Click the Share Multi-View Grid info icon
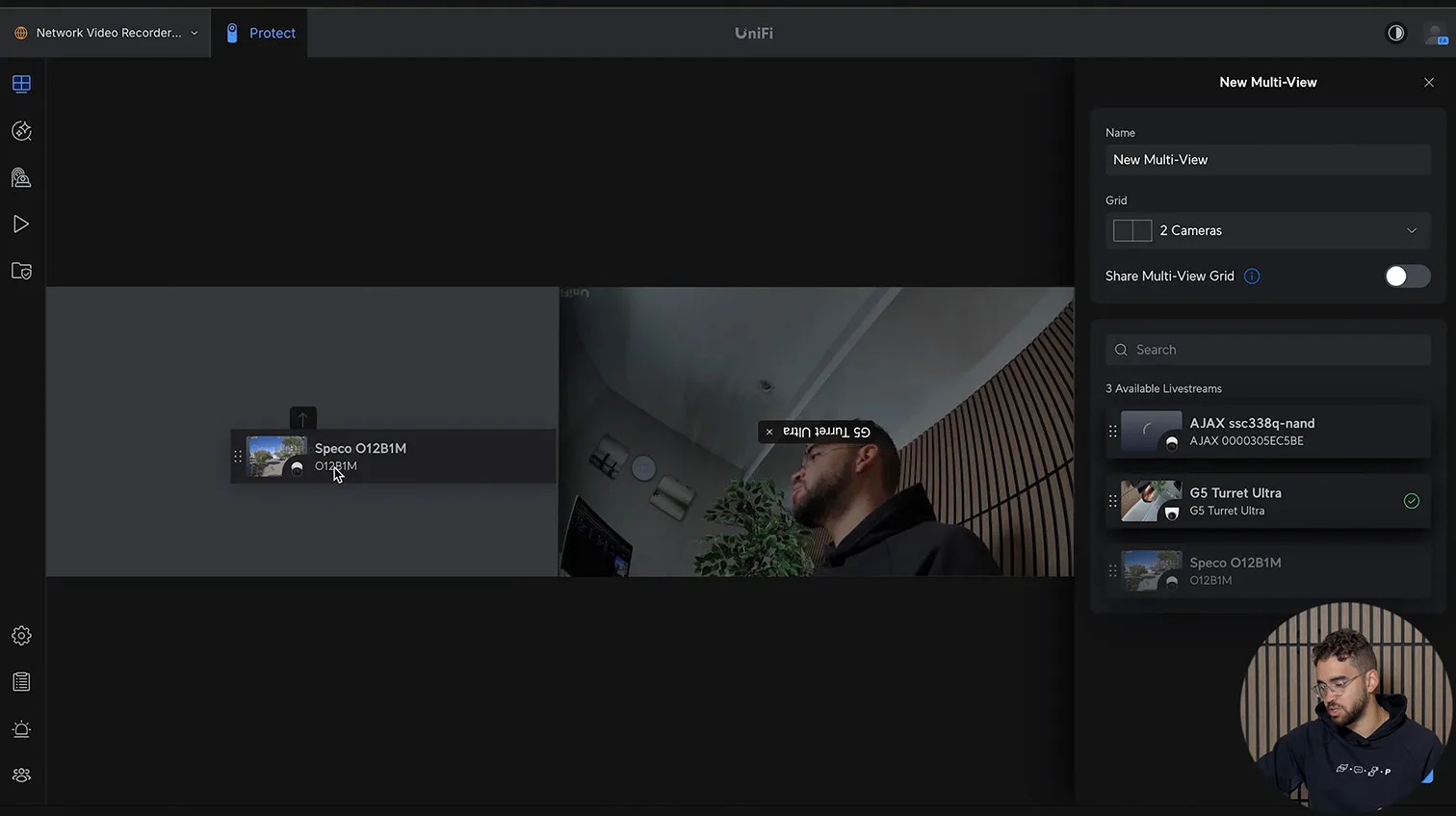Screen dimensions: 1456x816 1252,276
